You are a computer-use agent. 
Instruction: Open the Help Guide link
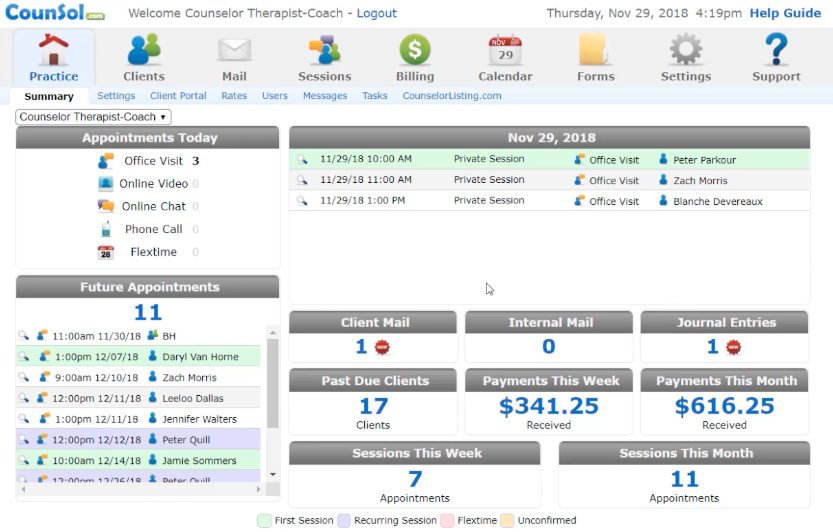785,14
